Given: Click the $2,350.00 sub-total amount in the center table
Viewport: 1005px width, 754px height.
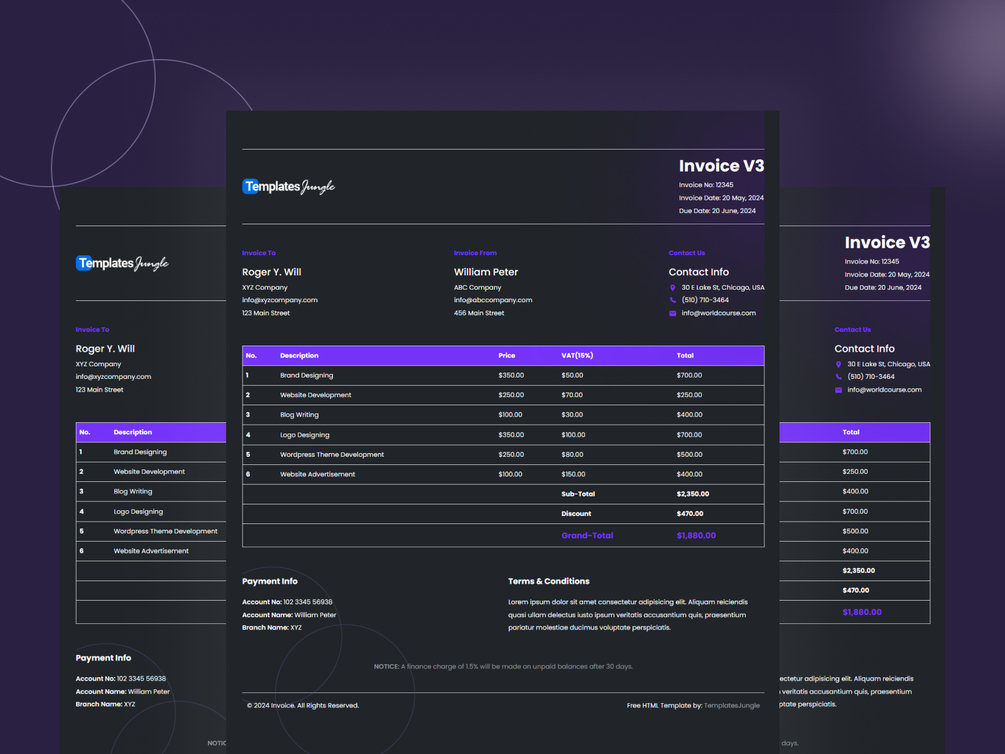Looking at the screenshot, I should [x=692, y=494].
